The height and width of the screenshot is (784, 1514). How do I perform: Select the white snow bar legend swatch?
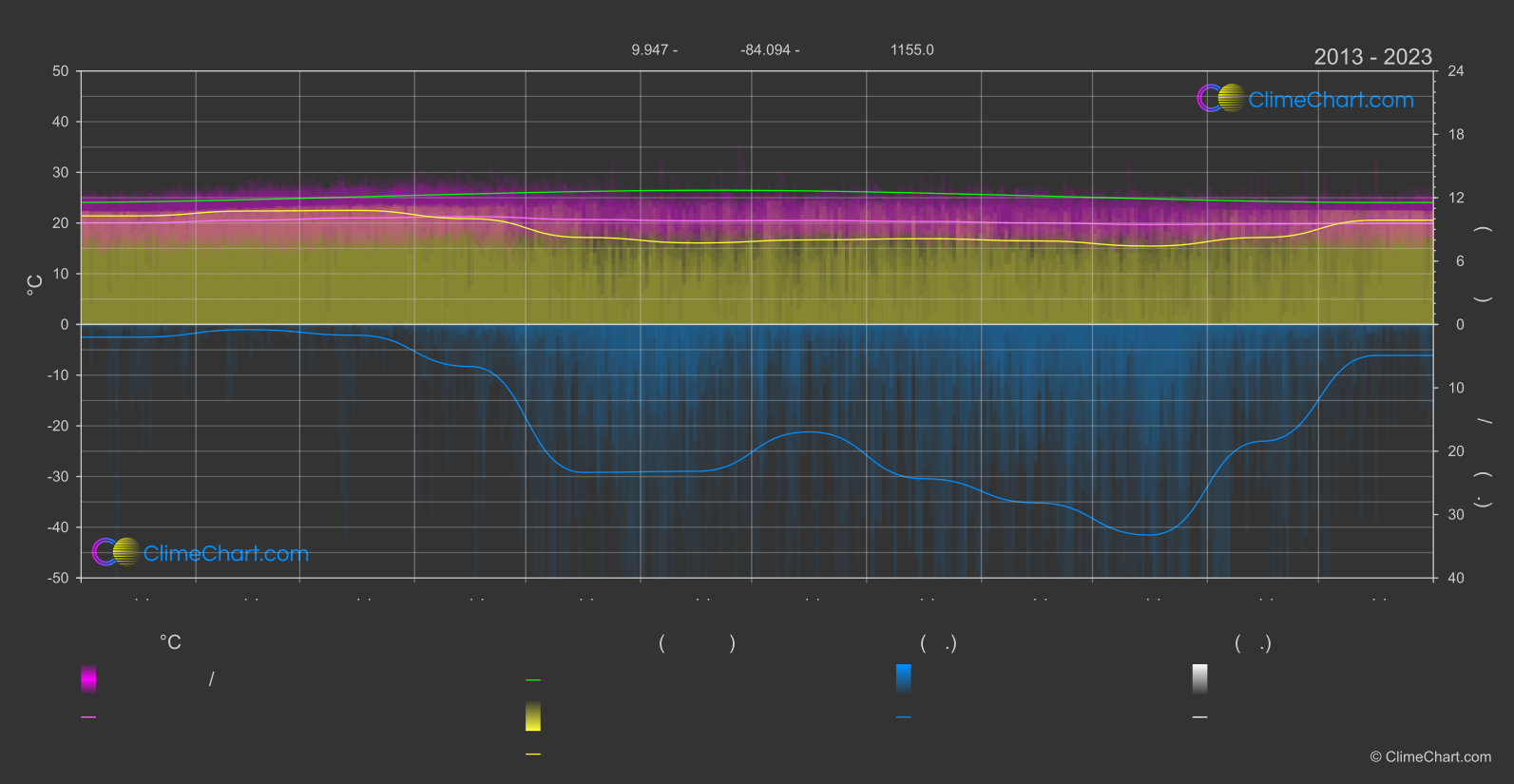tap(1200, 679)
